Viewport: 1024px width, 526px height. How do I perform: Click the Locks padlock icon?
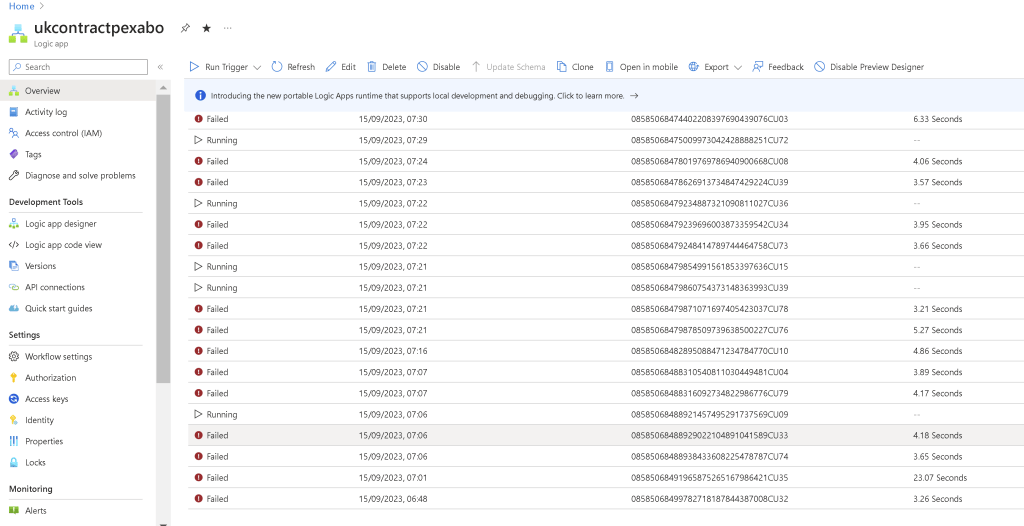point(14,462)
